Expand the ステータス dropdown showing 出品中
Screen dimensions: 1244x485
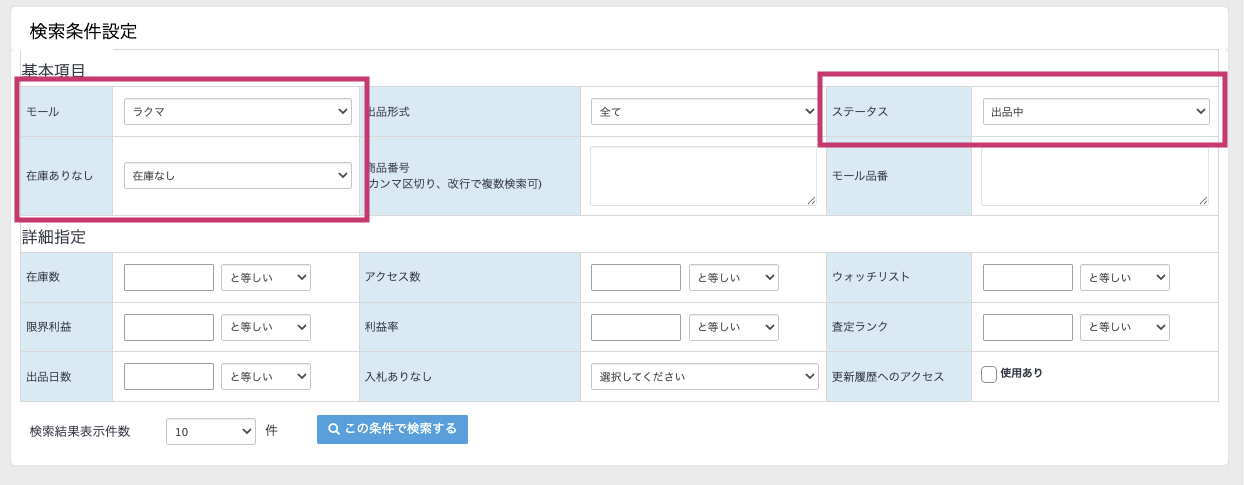click(1095, 111)
